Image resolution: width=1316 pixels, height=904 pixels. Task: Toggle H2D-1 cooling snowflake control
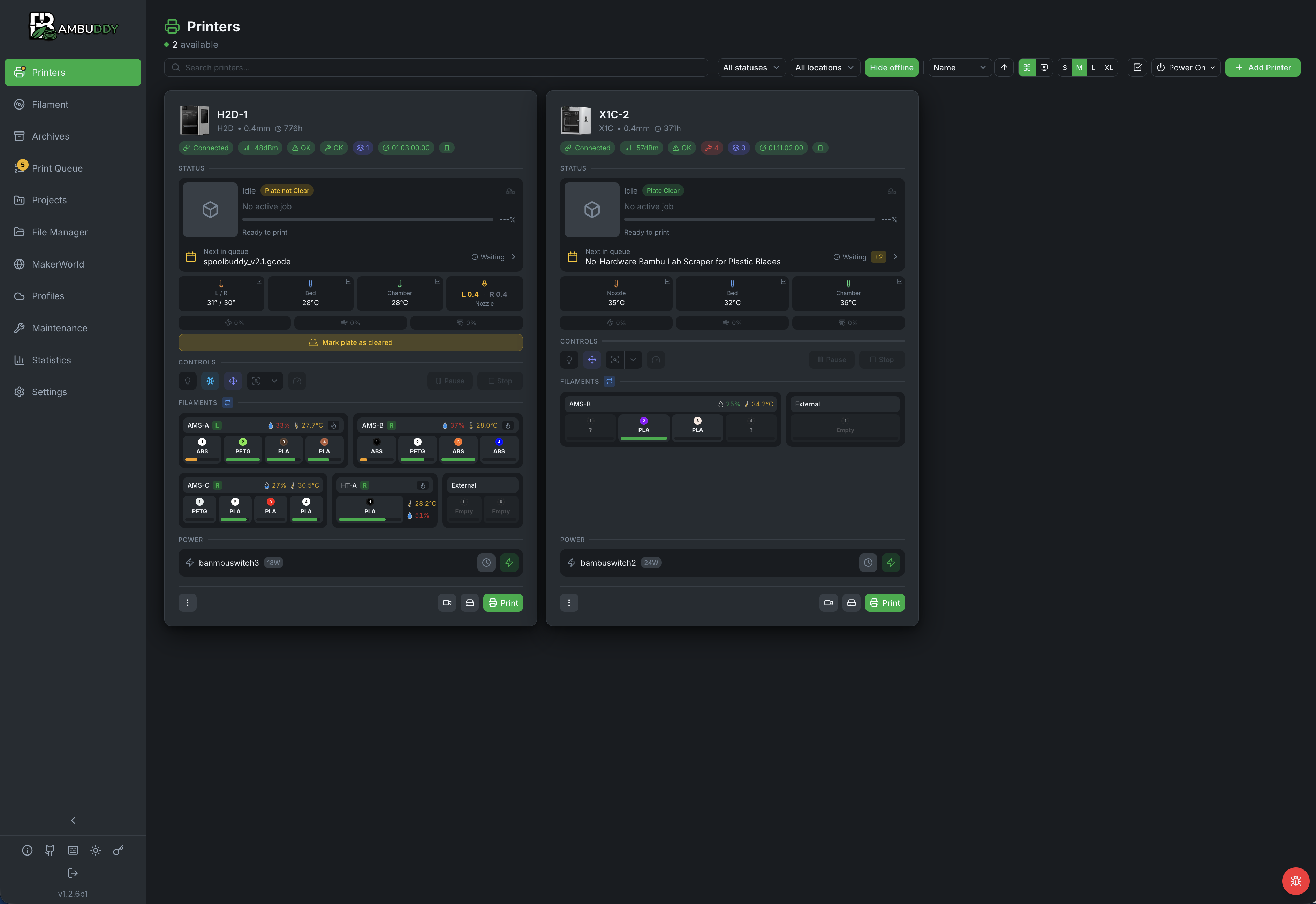point(210,381)
